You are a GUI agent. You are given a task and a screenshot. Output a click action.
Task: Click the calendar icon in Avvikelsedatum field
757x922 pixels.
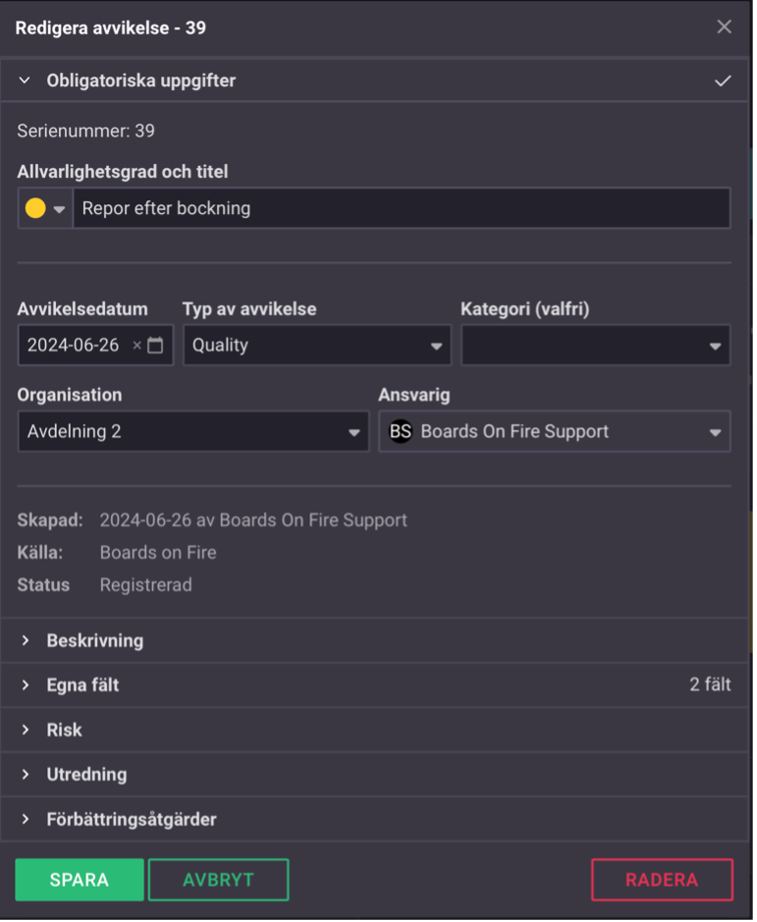pyautogui.click(x=155, y=345)
